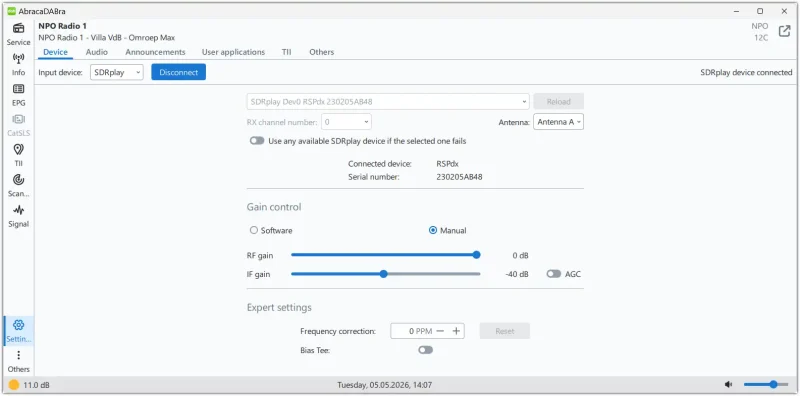The width and height of the screenshot is (800, 396).
Task: Click the AbracaDABra app icon in title bar
Action: pyautogui.click(x=11, y=11)
